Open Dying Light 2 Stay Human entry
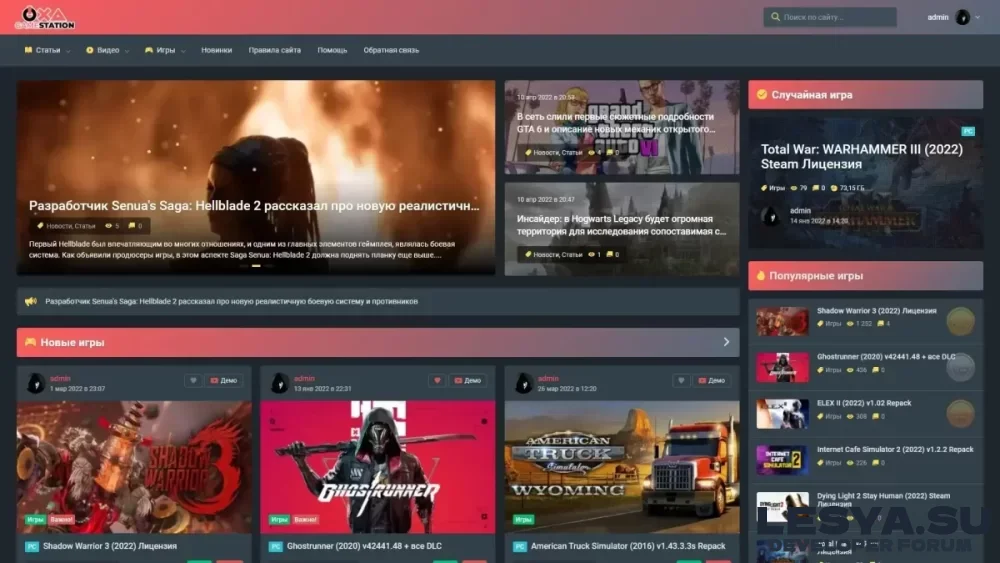This screenshot has height=563, width=1000. [x=883, y=499]
